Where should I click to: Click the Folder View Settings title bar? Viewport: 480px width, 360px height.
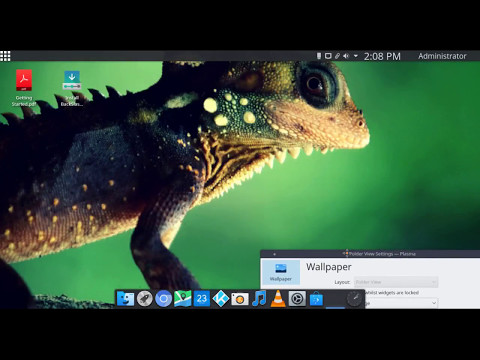(370, 254)
